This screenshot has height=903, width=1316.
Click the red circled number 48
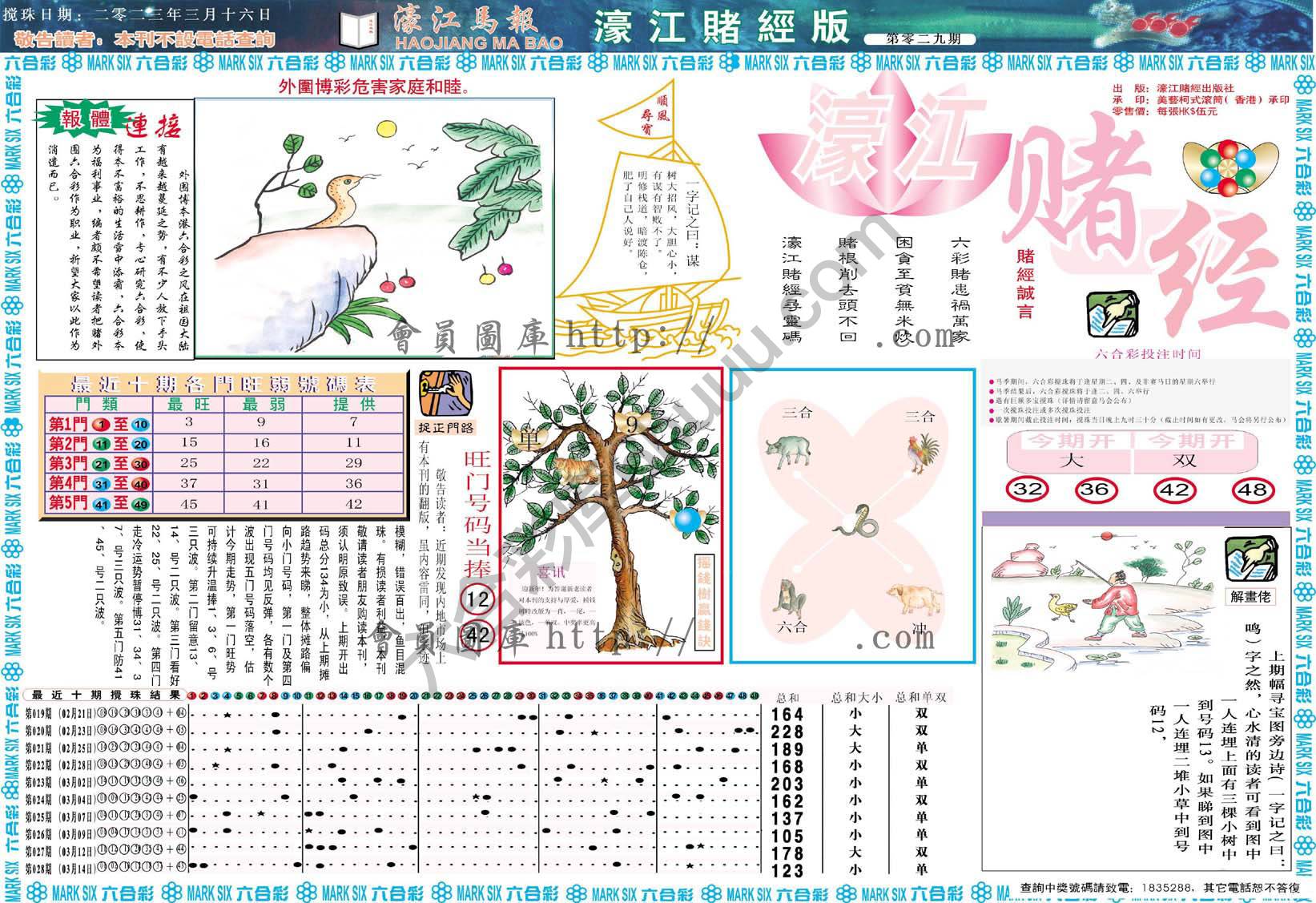pyautogui.click(x=1252, y=489)
